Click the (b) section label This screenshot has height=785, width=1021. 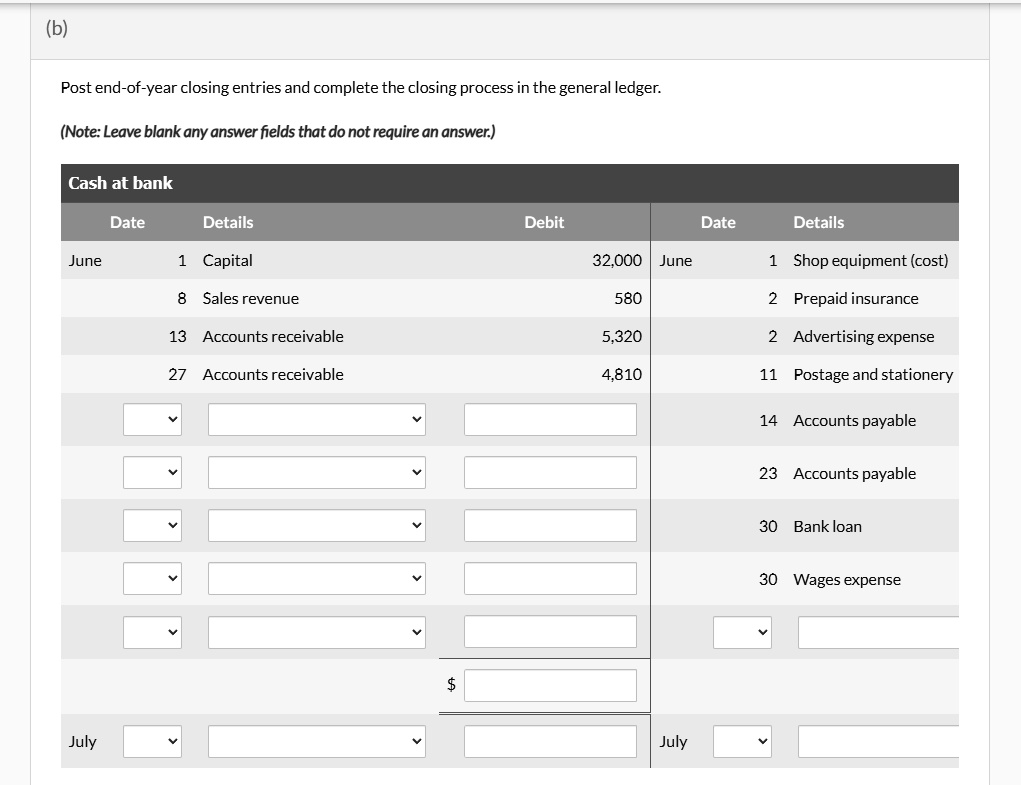tap(57, 28)
